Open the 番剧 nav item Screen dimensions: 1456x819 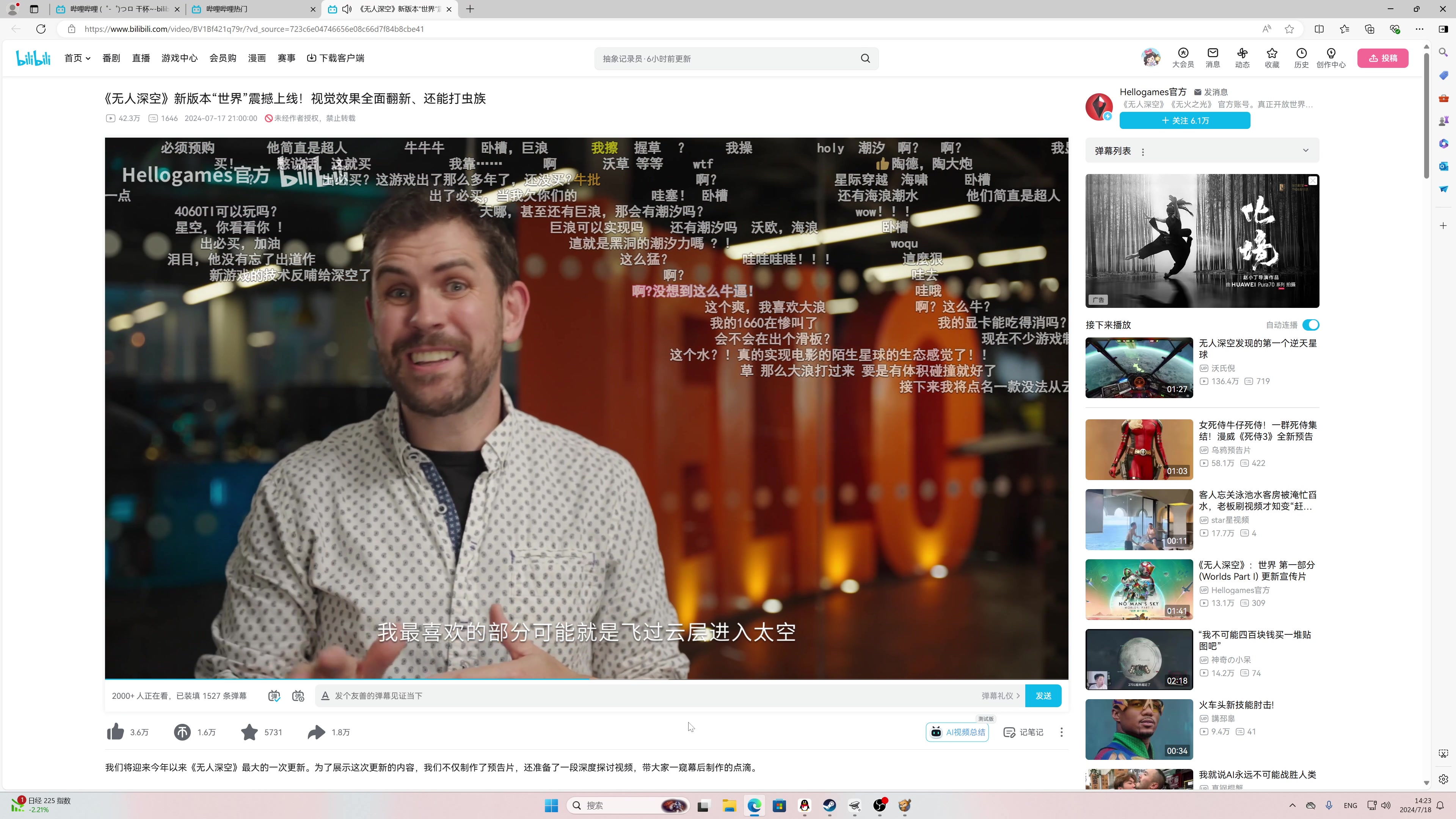(111, 58)
